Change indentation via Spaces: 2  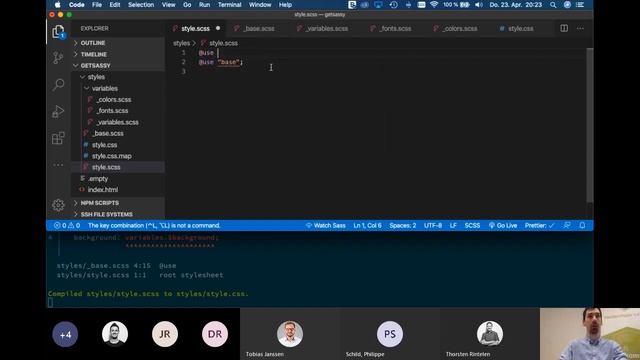click(x=402, y=225)
